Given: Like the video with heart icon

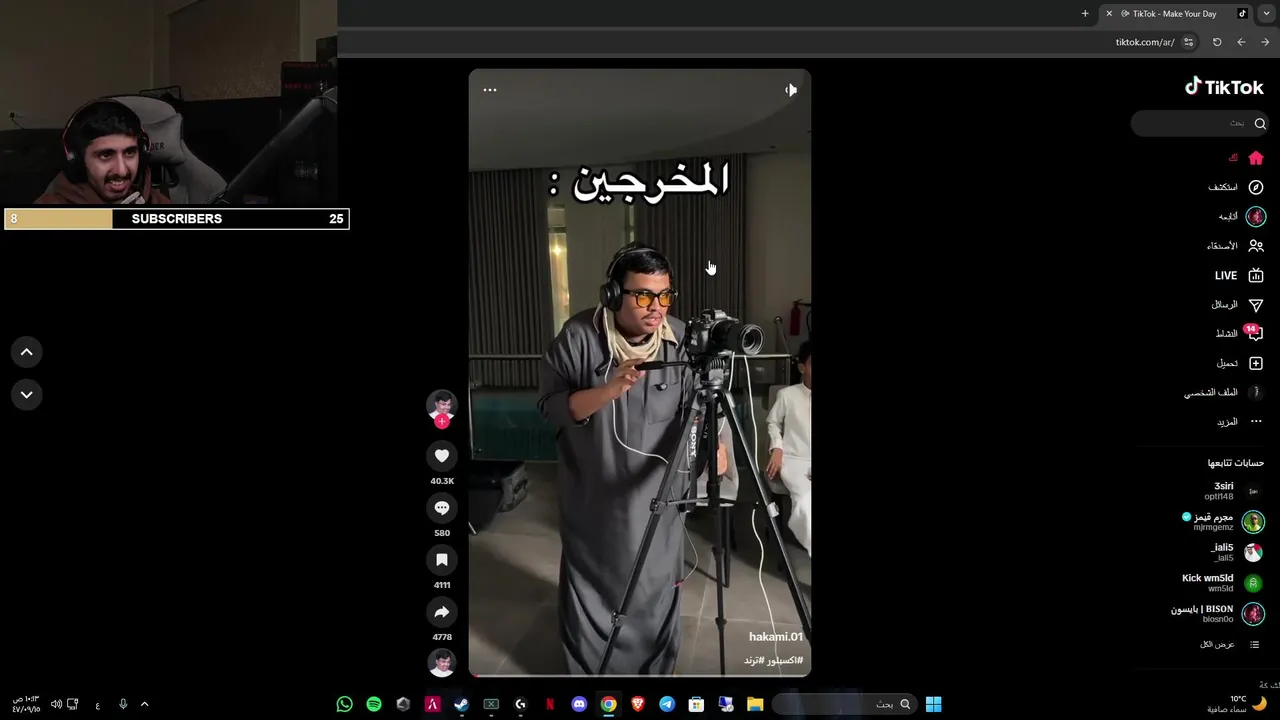Looking at the screenshot, I should [442, 456].
